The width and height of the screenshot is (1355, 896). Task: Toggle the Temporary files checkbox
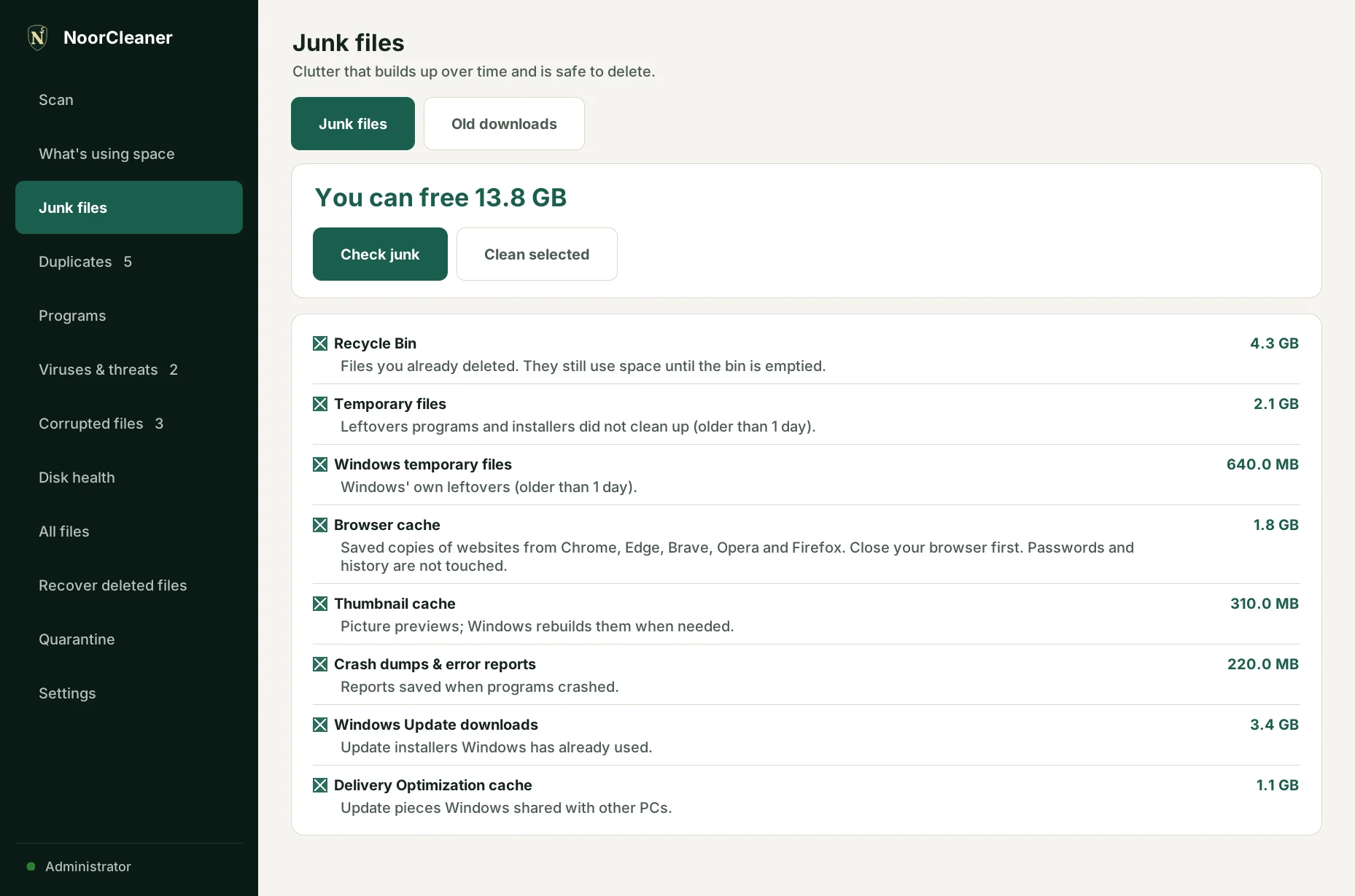tap(320, 404)
